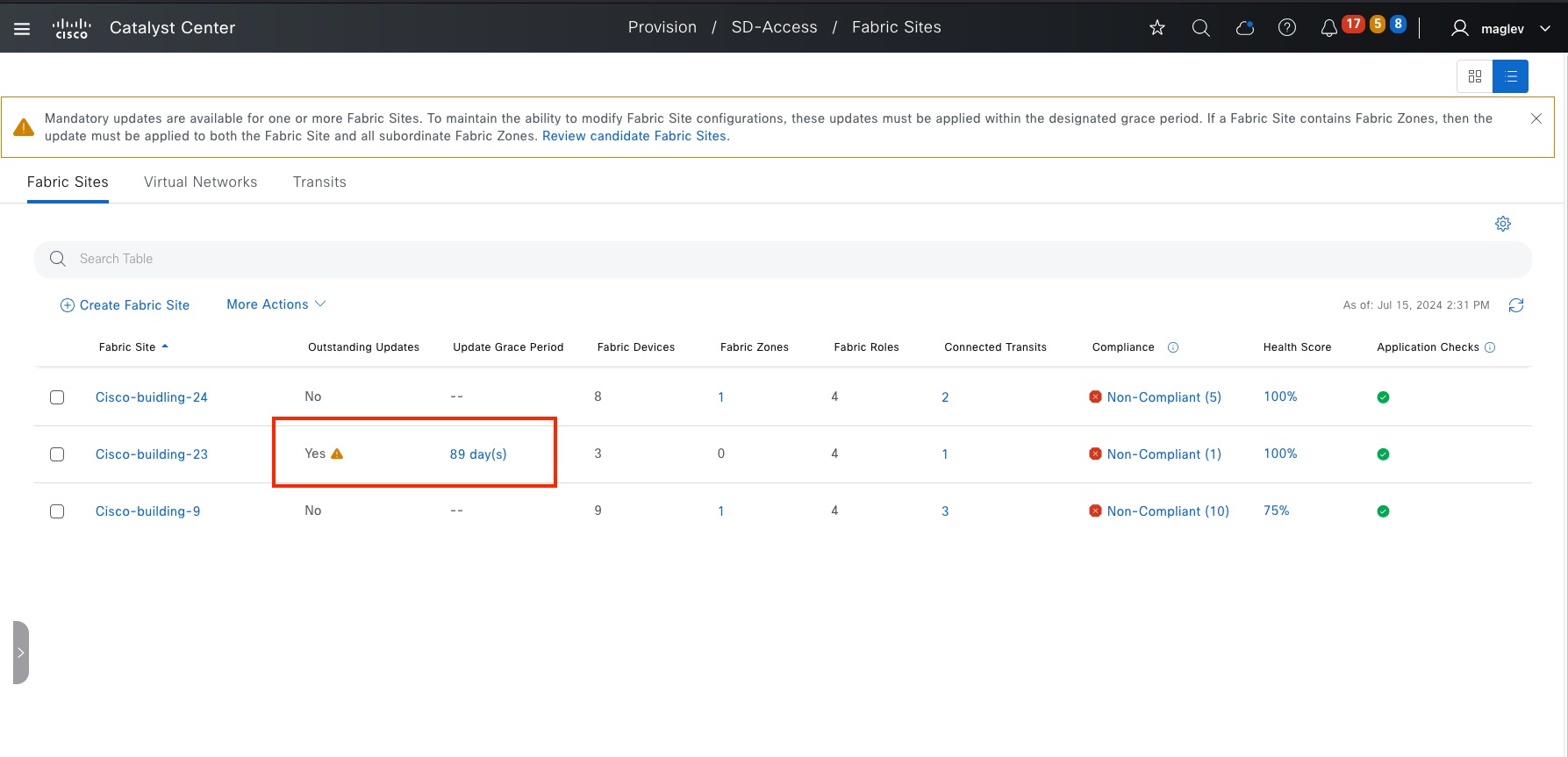Open Review candidate Fabric Sites link
The image size is (1568, 757).
click(635, 136)
